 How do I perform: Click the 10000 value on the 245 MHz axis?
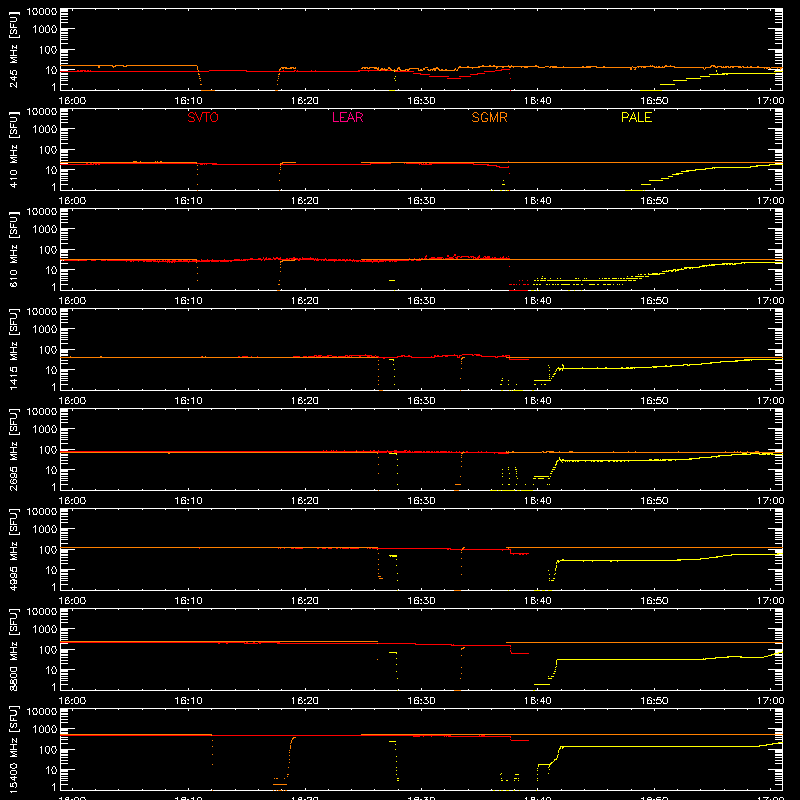[42, 12]
